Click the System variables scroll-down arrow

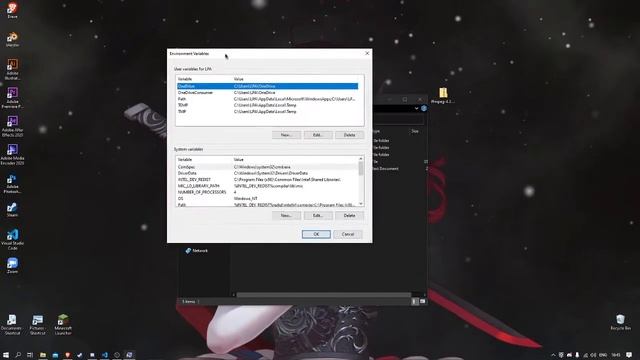(361, 204)
